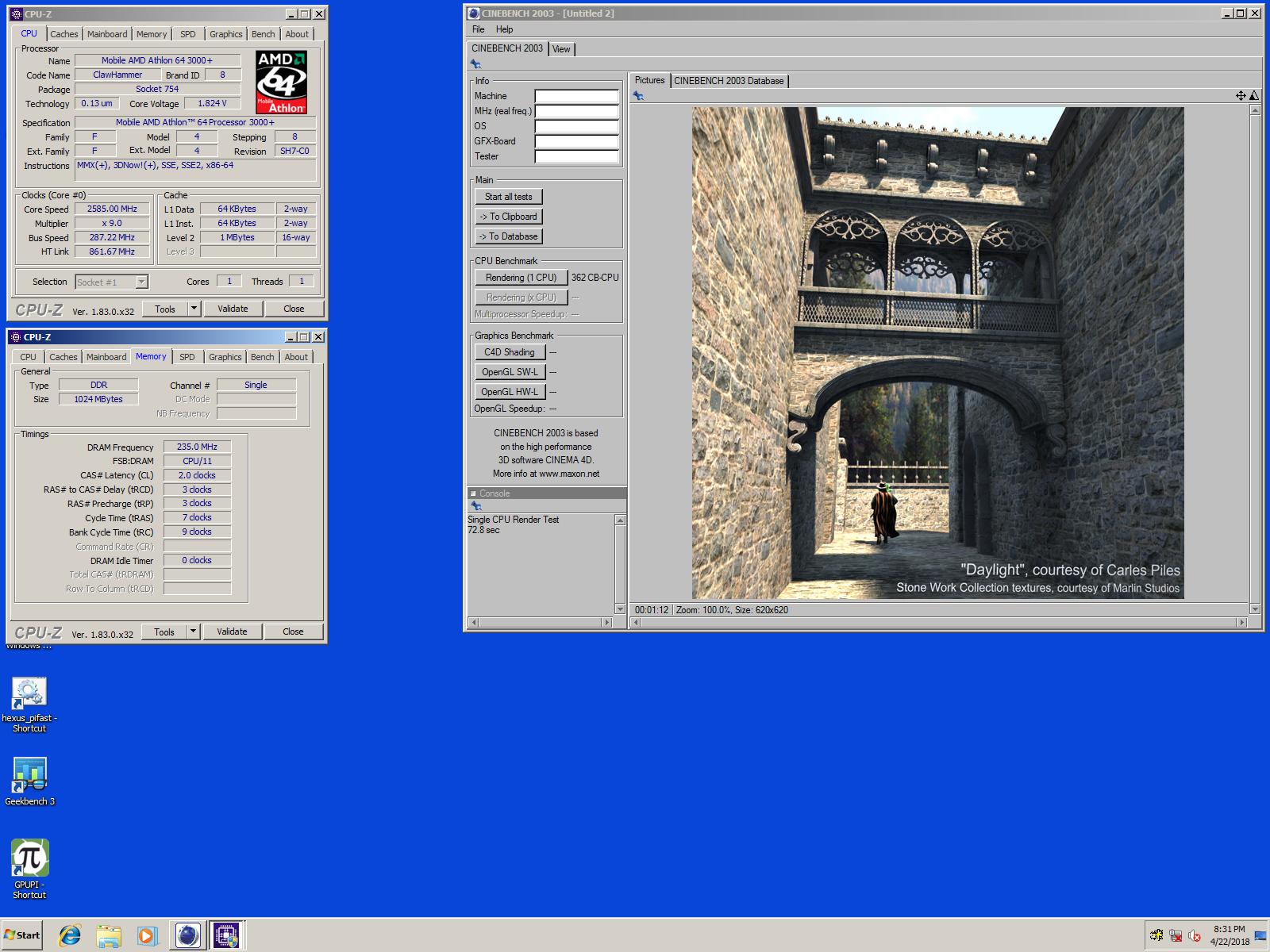The image size is (1270, 952).
Task: Expand Tools dropdown arrow in CPU-Z Memory window
Action: (x=193, y=631)
